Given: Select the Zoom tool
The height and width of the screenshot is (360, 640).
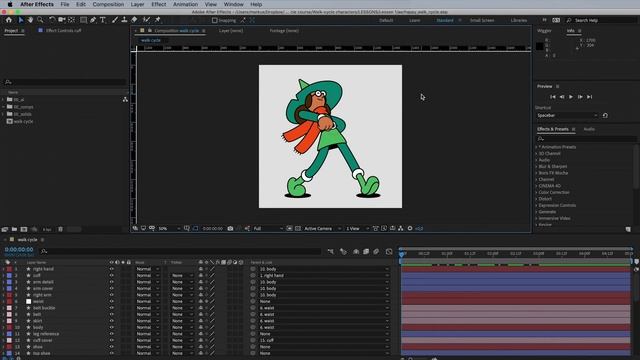Looking at the screenshot, I should click(40, 20).
